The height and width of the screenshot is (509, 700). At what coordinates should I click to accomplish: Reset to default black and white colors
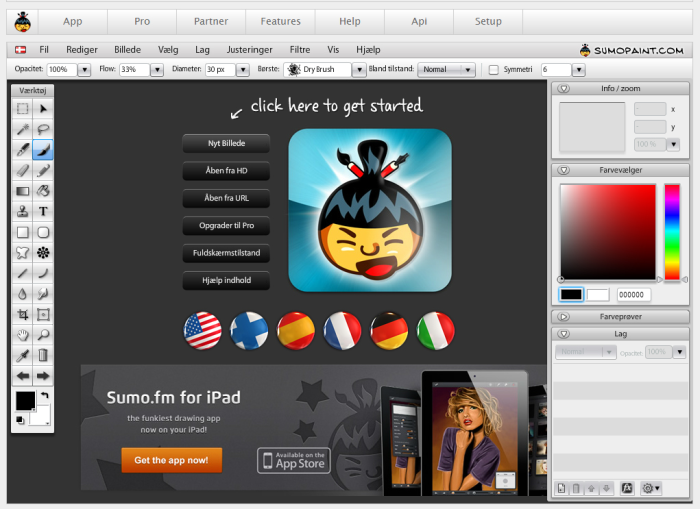[x=20, y=420]
